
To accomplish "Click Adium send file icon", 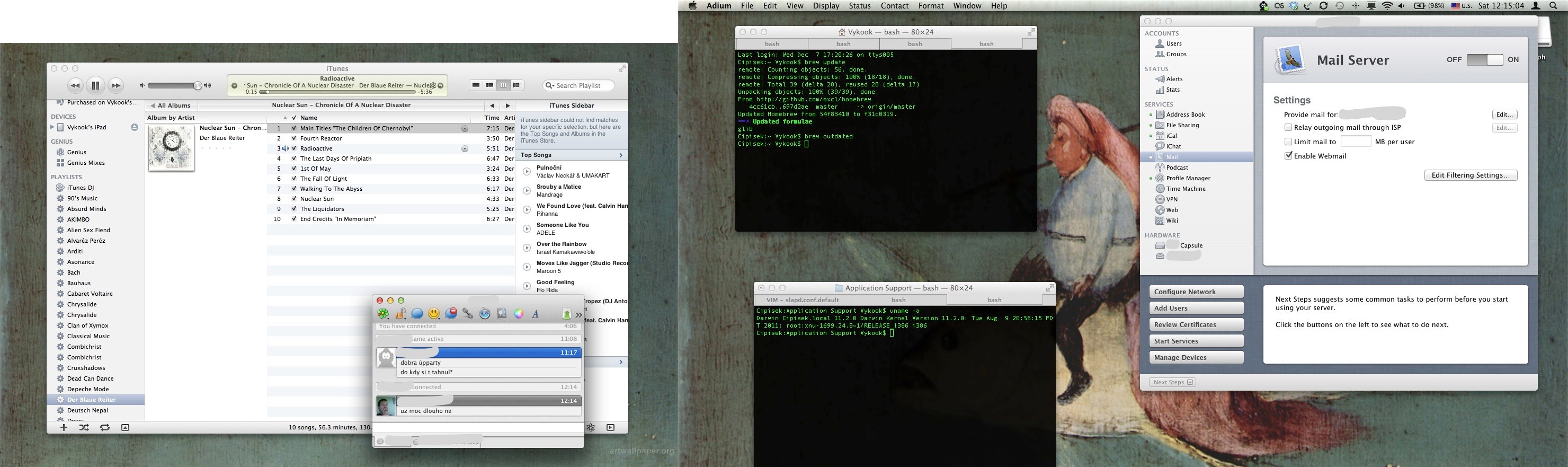I will point(566,314).
